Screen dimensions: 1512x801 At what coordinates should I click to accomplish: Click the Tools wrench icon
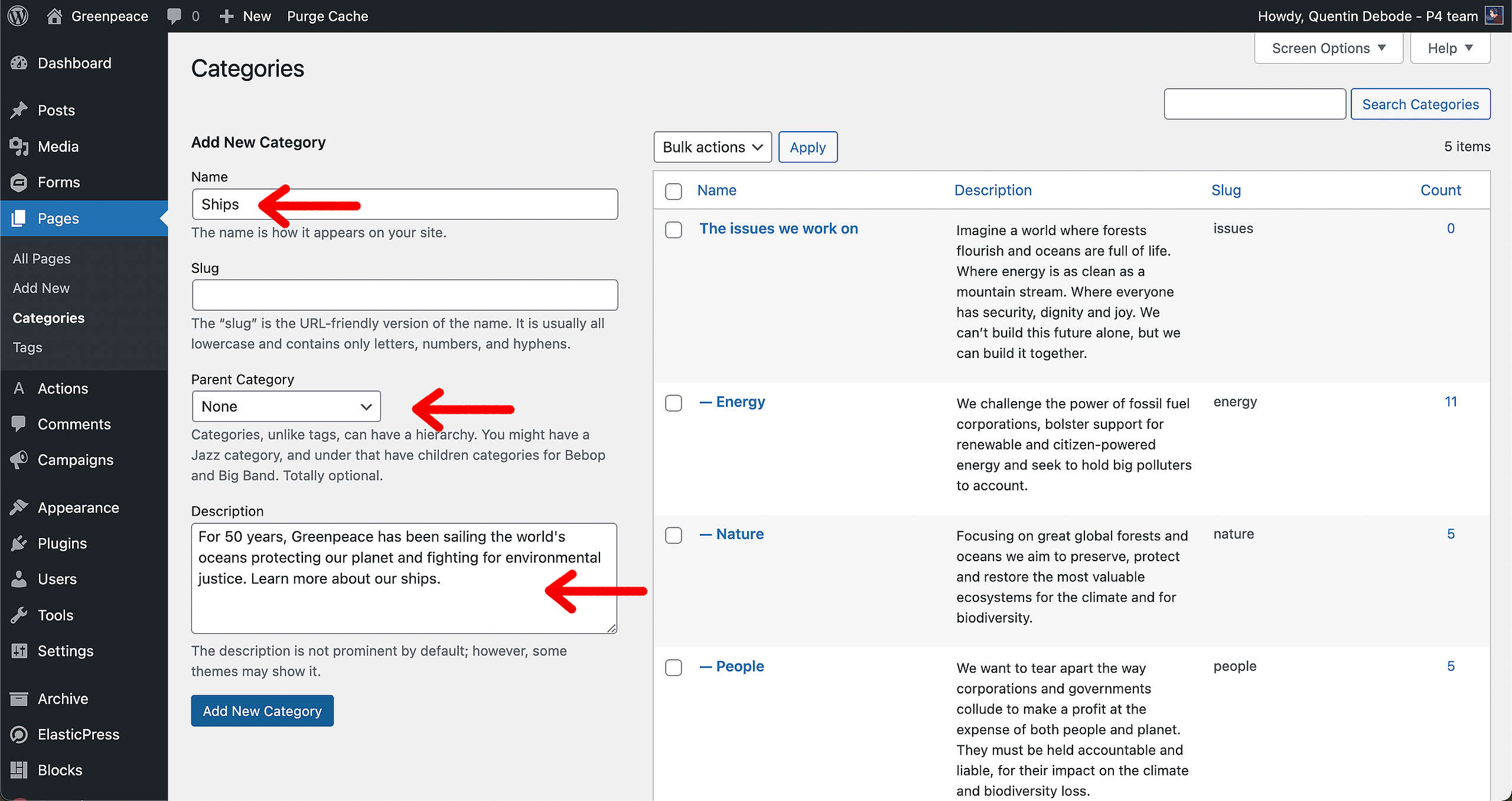pos(19,616)
